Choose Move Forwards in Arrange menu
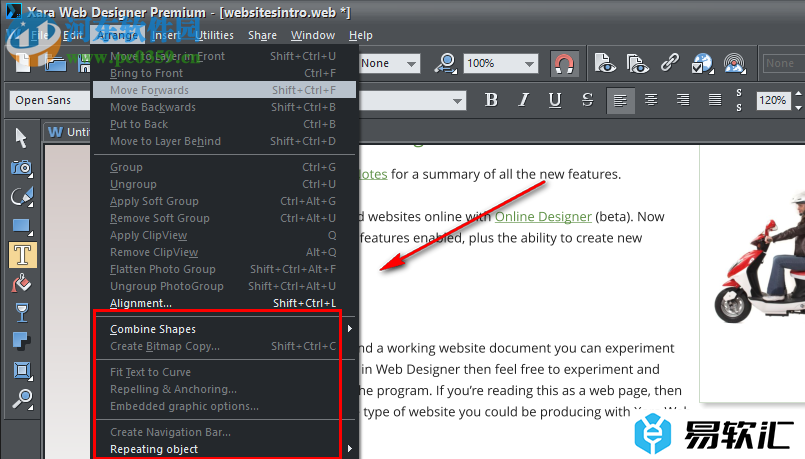 [224, 90]
